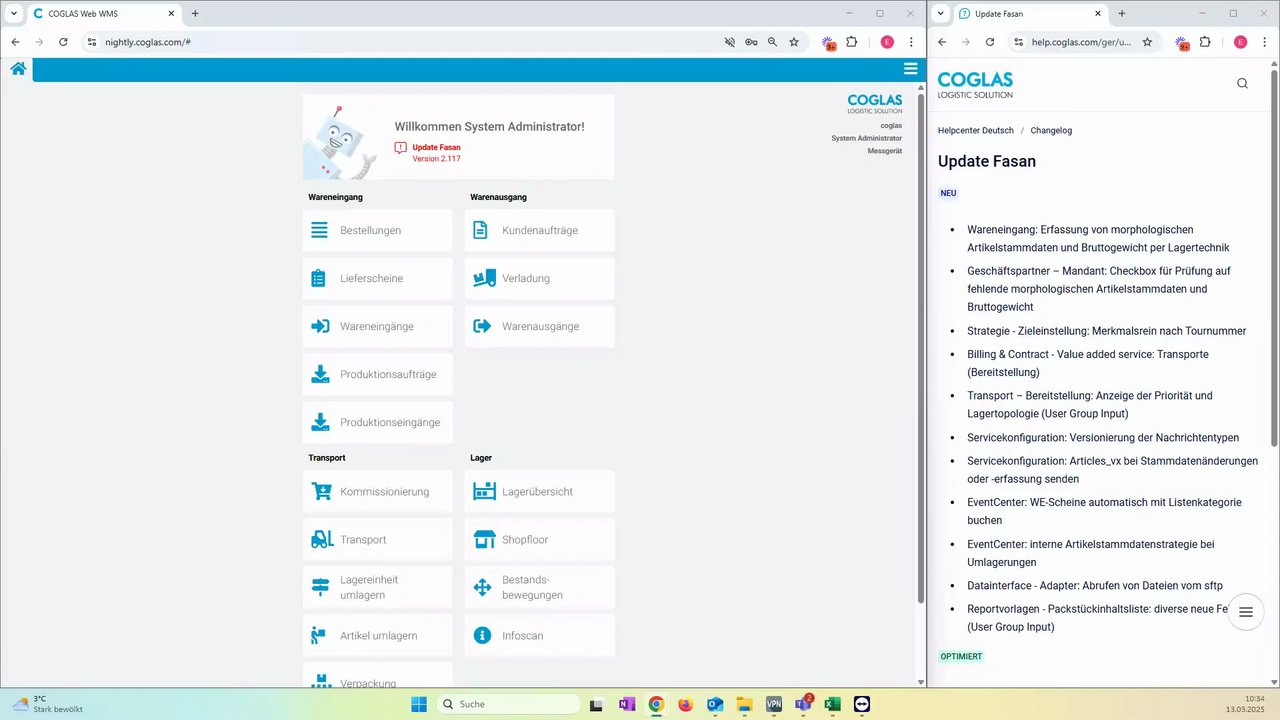Viewport: 1280px width, 720px height.
Task: Open the password key icon in the COGLAS address bar
Action: (x=751, y=42)
